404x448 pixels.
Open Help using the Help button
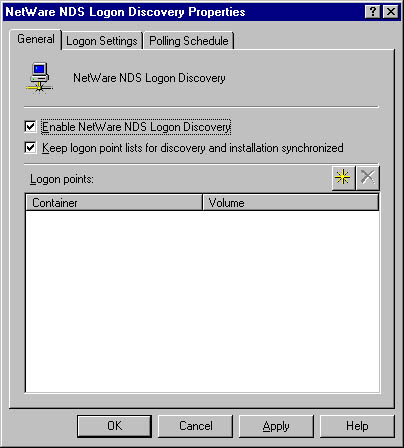click(x=357, y=426)
